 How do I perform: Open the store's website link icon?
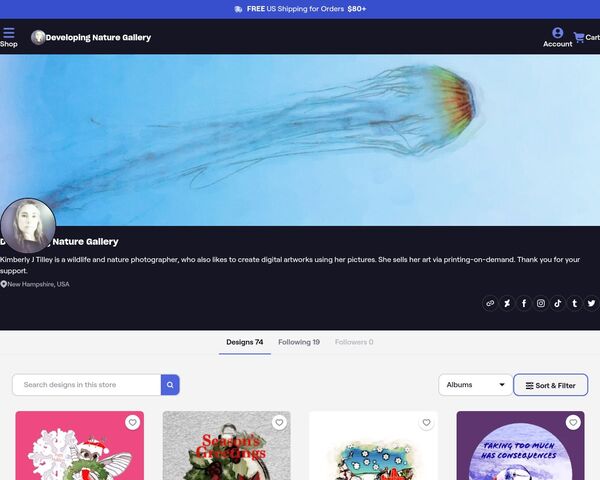point(490,304)
